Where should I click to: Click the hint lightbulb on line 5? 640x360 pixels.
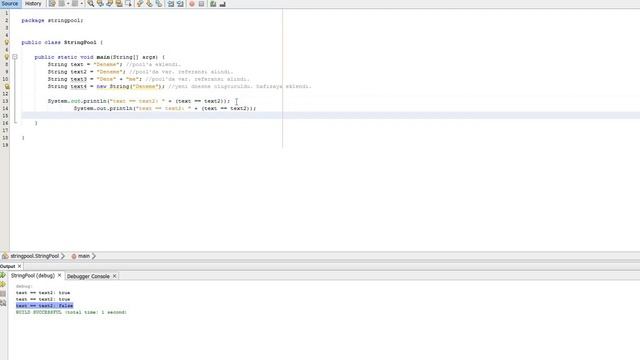click(7, 42)
